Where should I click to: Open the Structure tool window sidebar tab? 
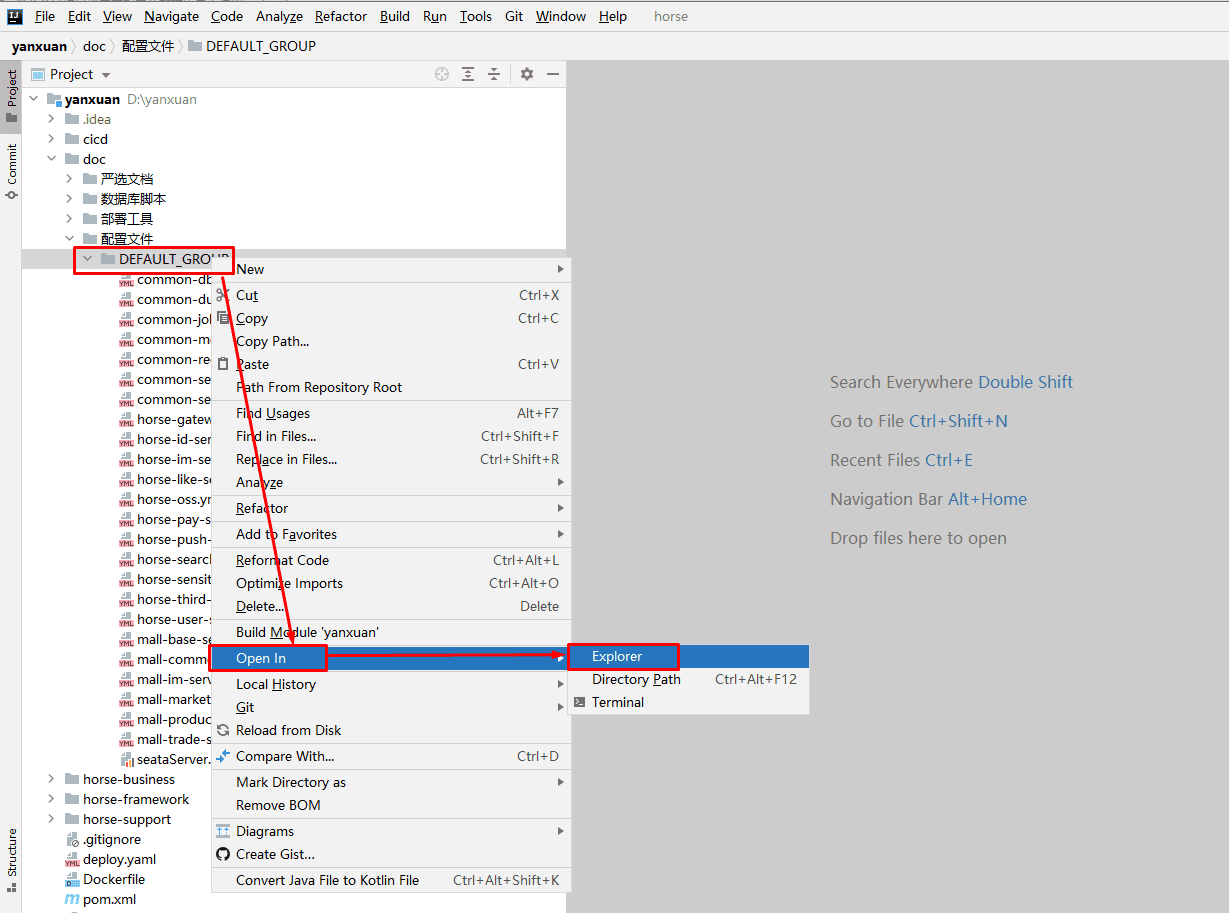pos(11,858)
